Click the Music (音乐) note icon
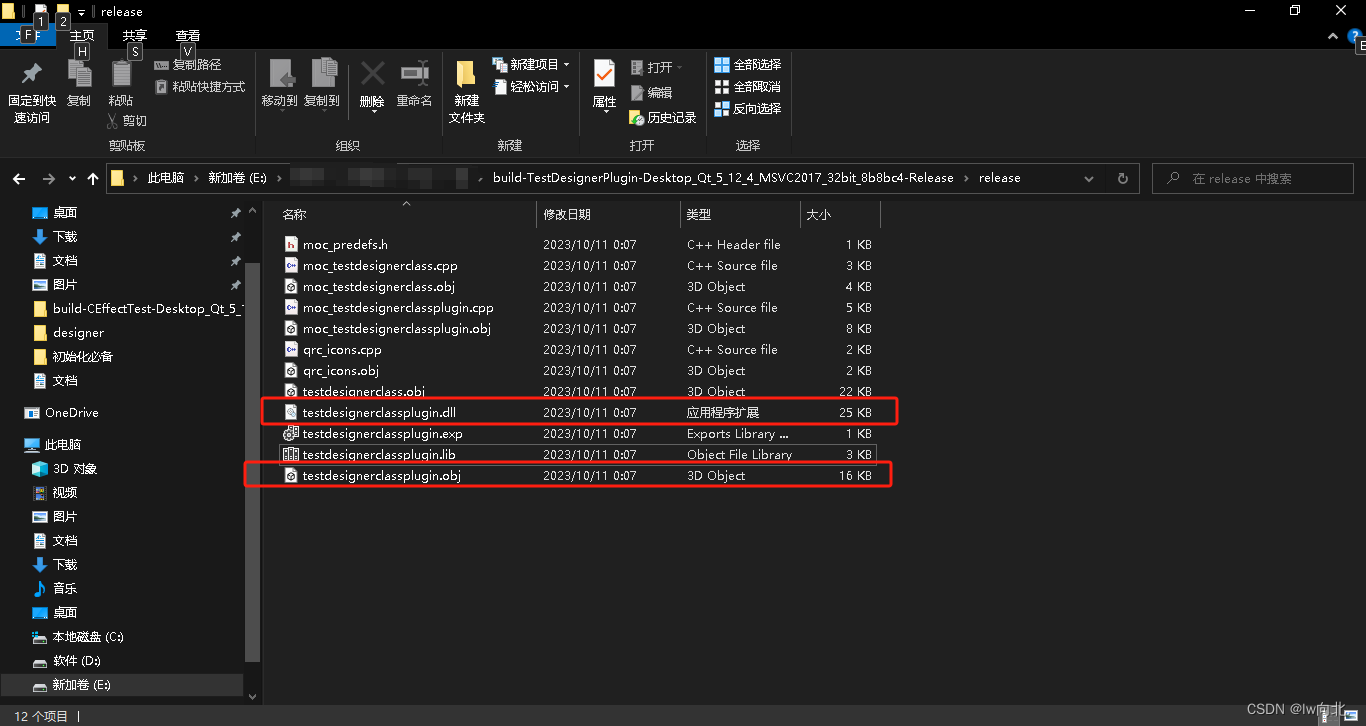1366x726 pixels. coord(40,589)
